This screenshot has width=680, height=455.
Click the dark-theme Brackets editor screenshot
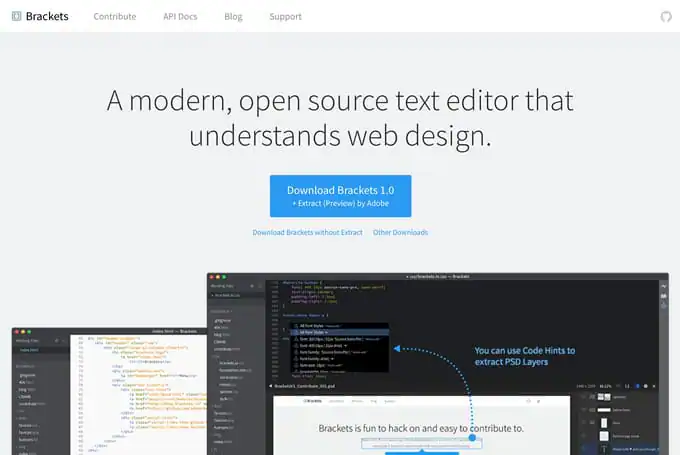click(x=438, y=364)
